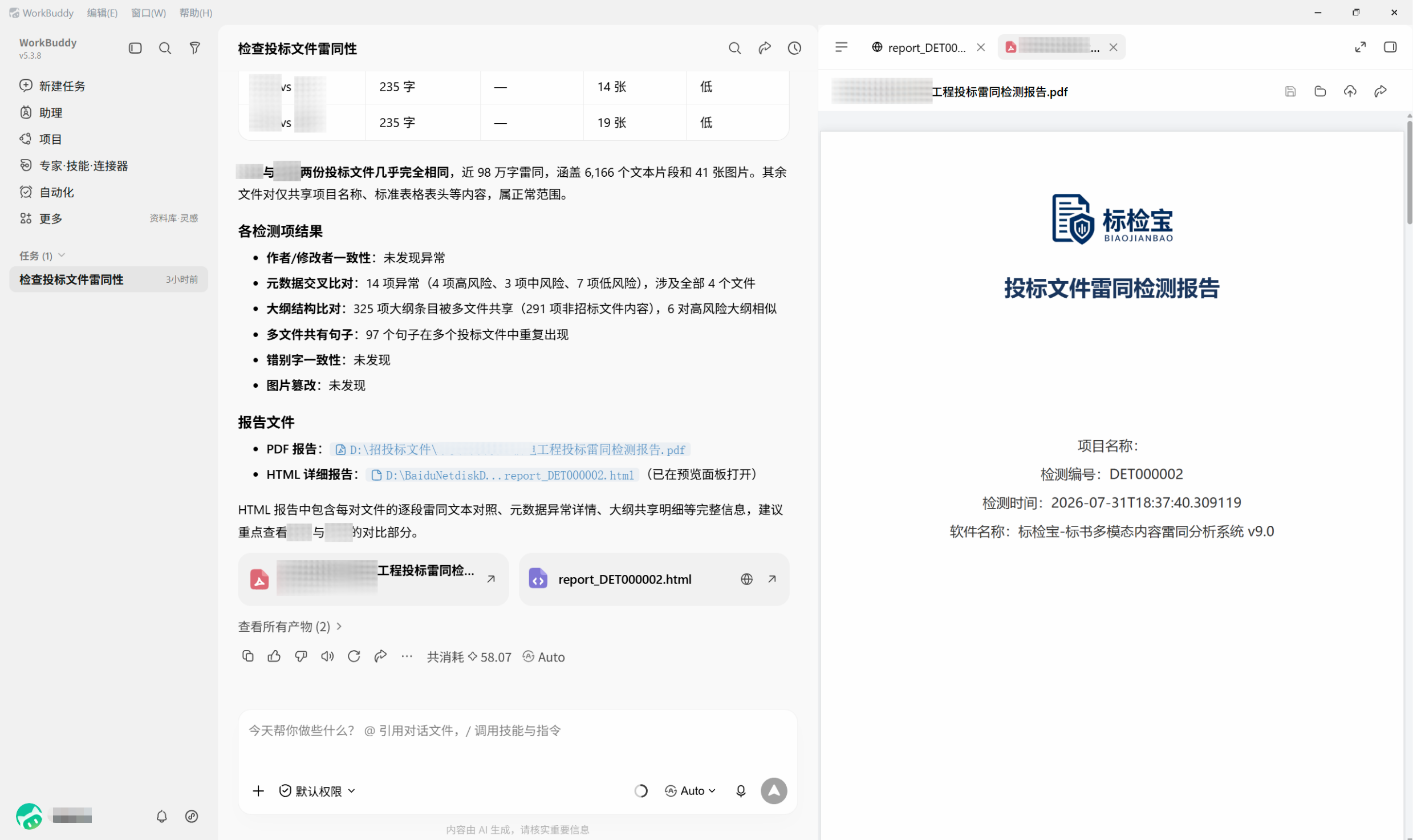Upload the PDF to cloud
Image resolution: width=1413 pixels, height=840 pixels.
point(1350,91)
